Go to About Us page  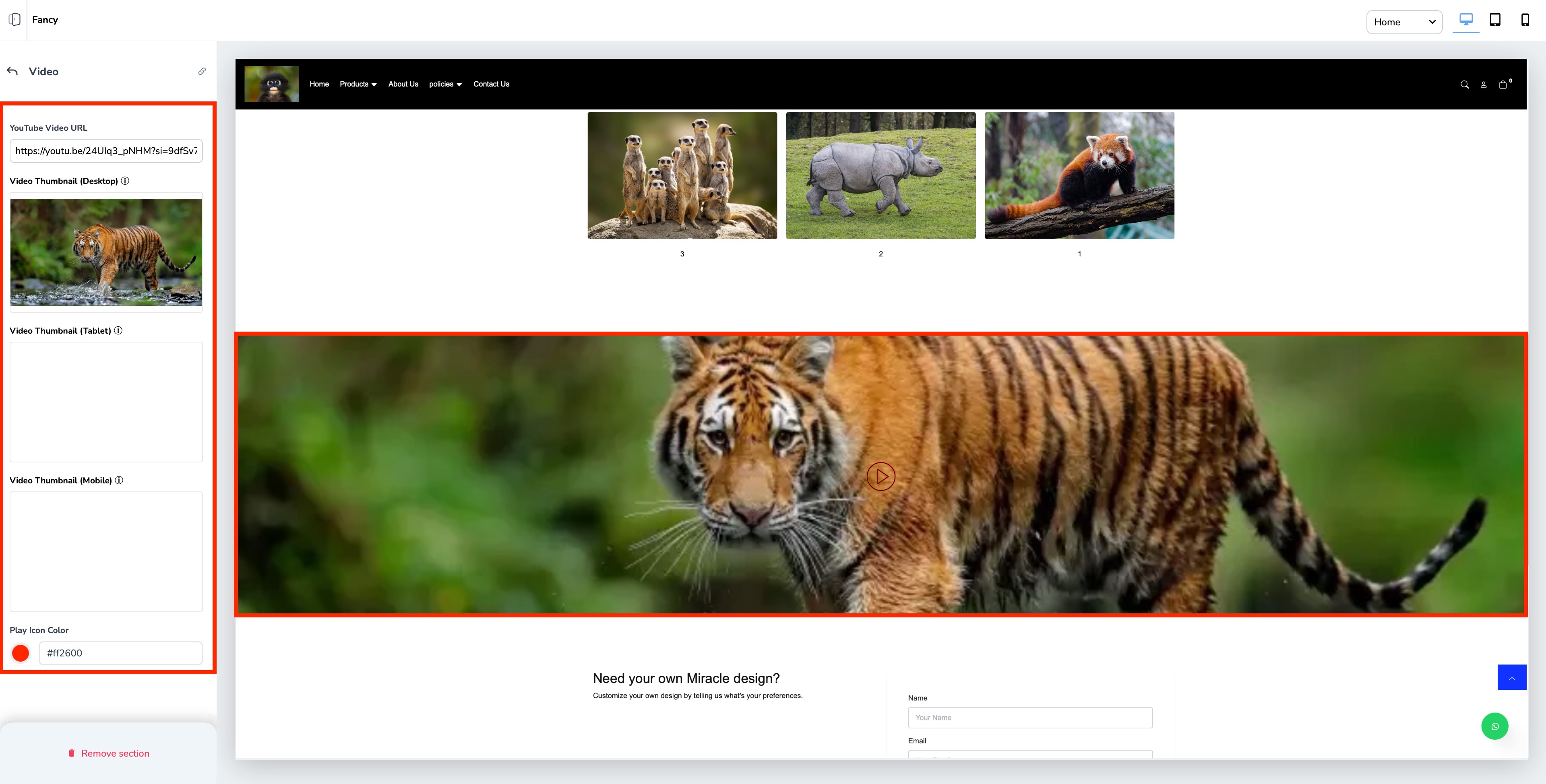pos(403,84)
